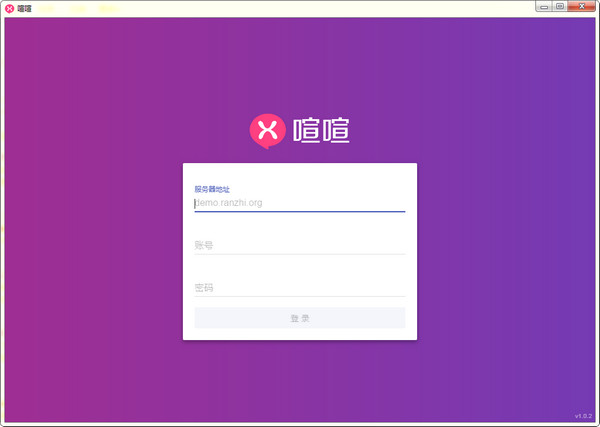Click the 服务器地址 field label
Viewport: 600px width, 427px height.
coord(212,189)
